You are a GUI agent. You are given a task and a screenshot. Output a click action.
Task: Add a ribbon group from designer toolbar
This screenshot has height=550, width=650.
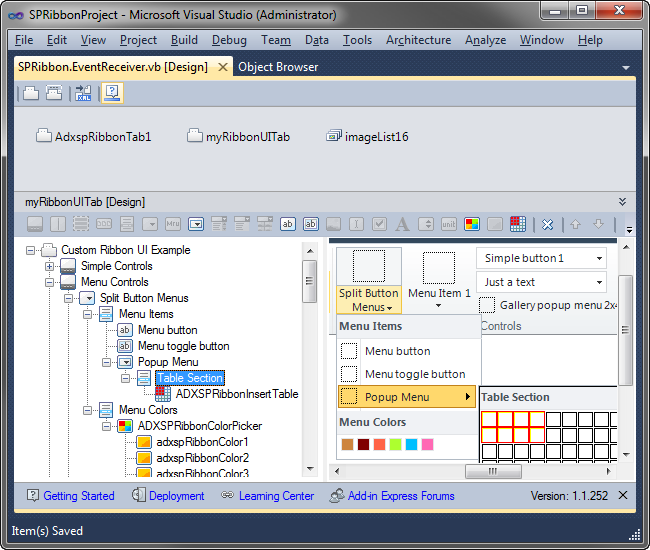click(x=35, y=224)
